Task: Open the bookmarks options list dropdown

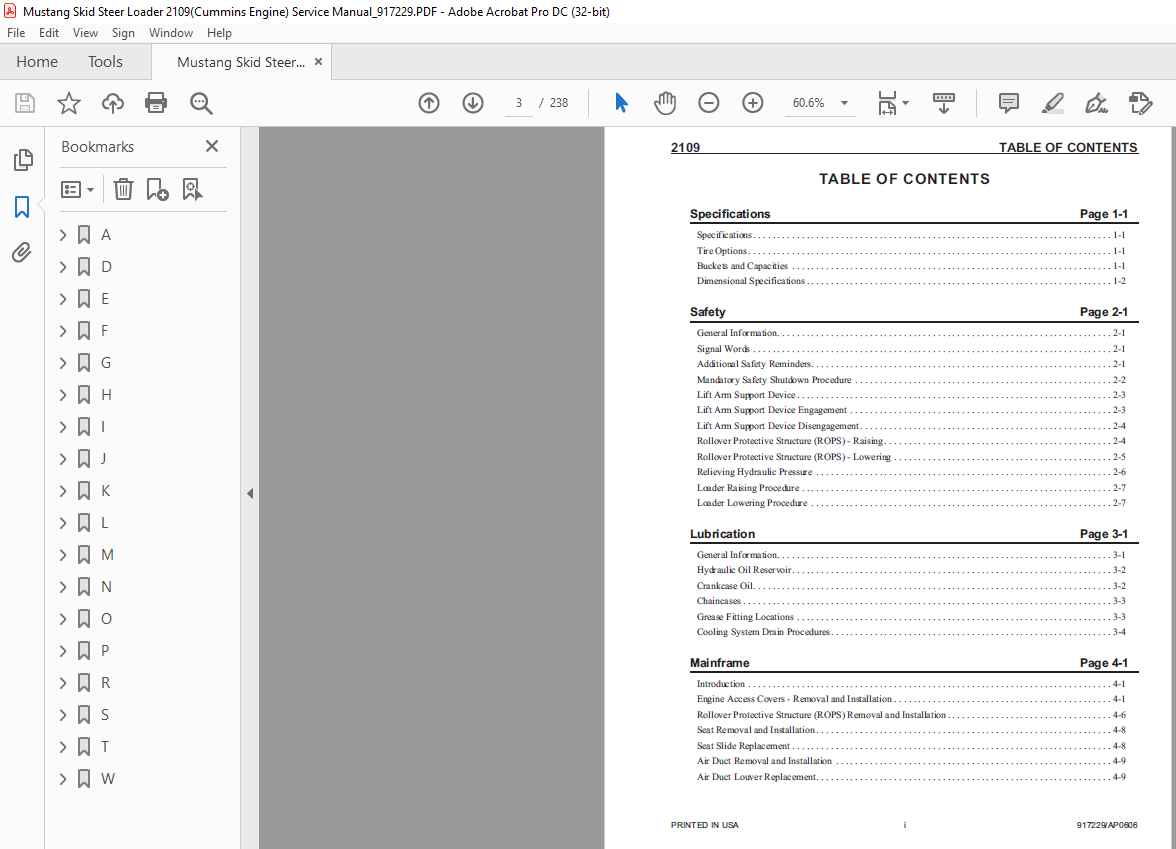Action: coord(77,190)
